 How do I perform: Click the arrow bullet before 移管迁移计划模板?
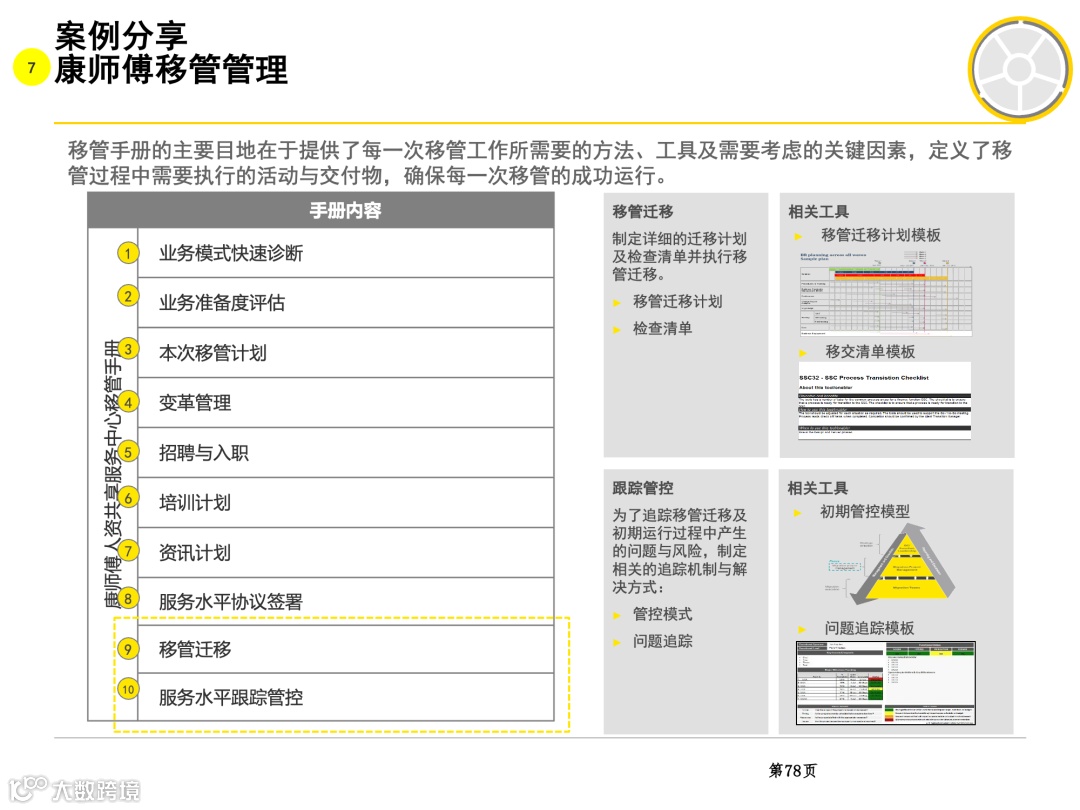pos(798,236)
